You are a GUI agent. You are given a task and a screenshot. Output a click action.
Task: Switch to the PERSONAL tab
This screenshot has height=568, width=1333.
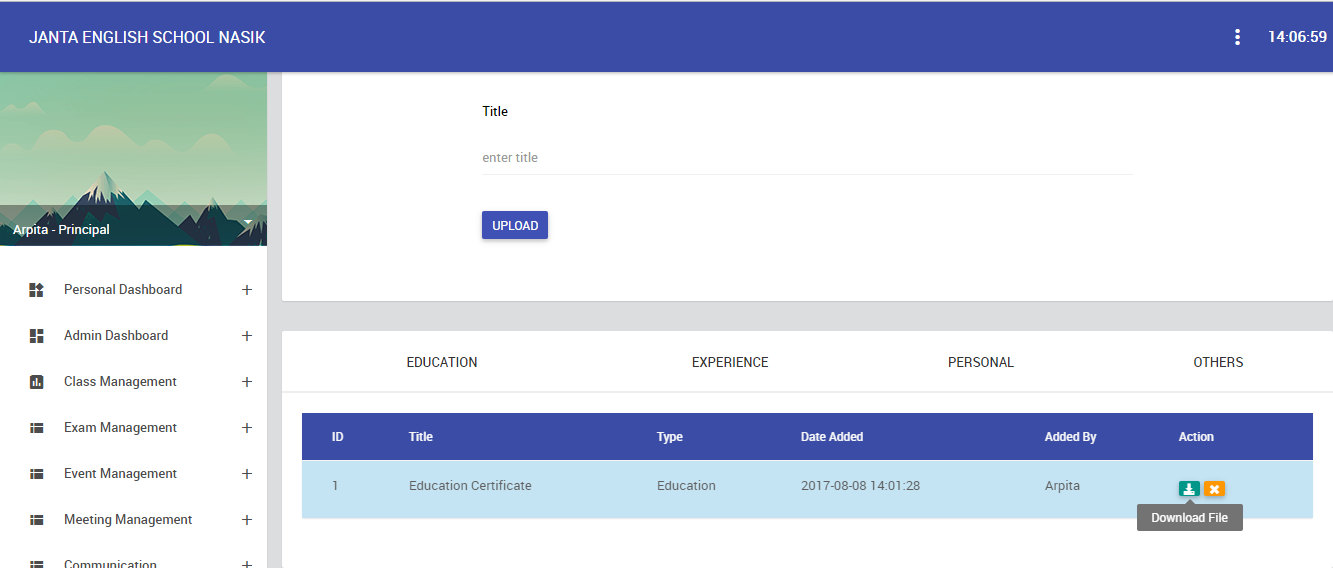point(981,362)
